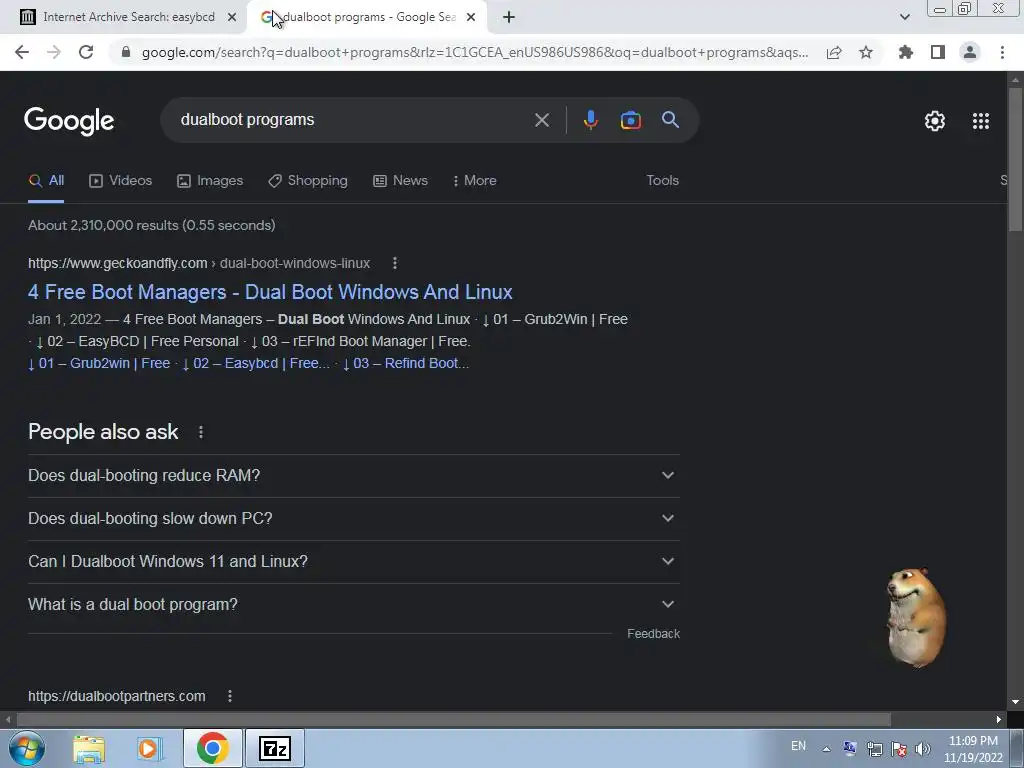Click the Feedback link
Screen dimensions: 1024x768
(653, 634)
